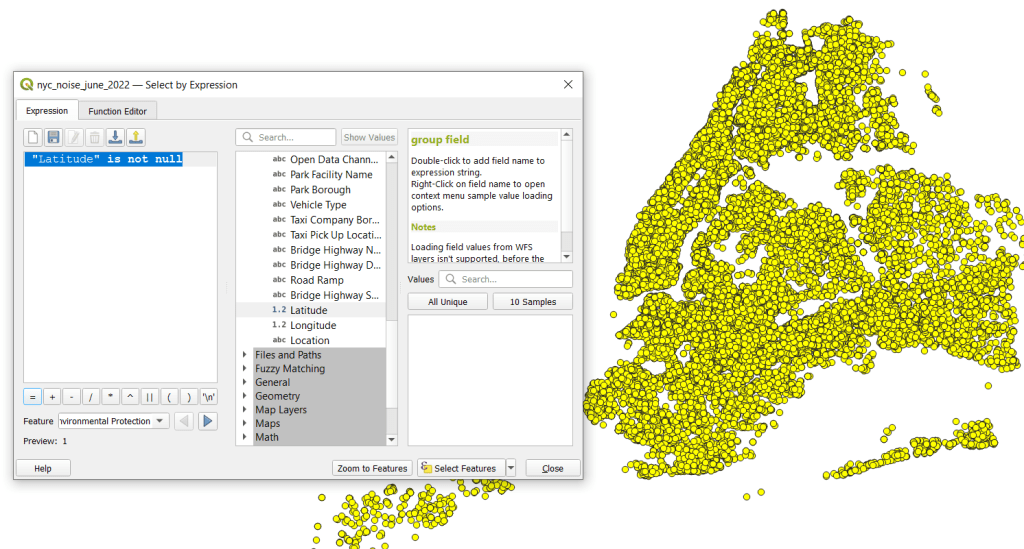Expand the Math function group
The height and width of the screenshot is (549, 1024).
(245, 437)
